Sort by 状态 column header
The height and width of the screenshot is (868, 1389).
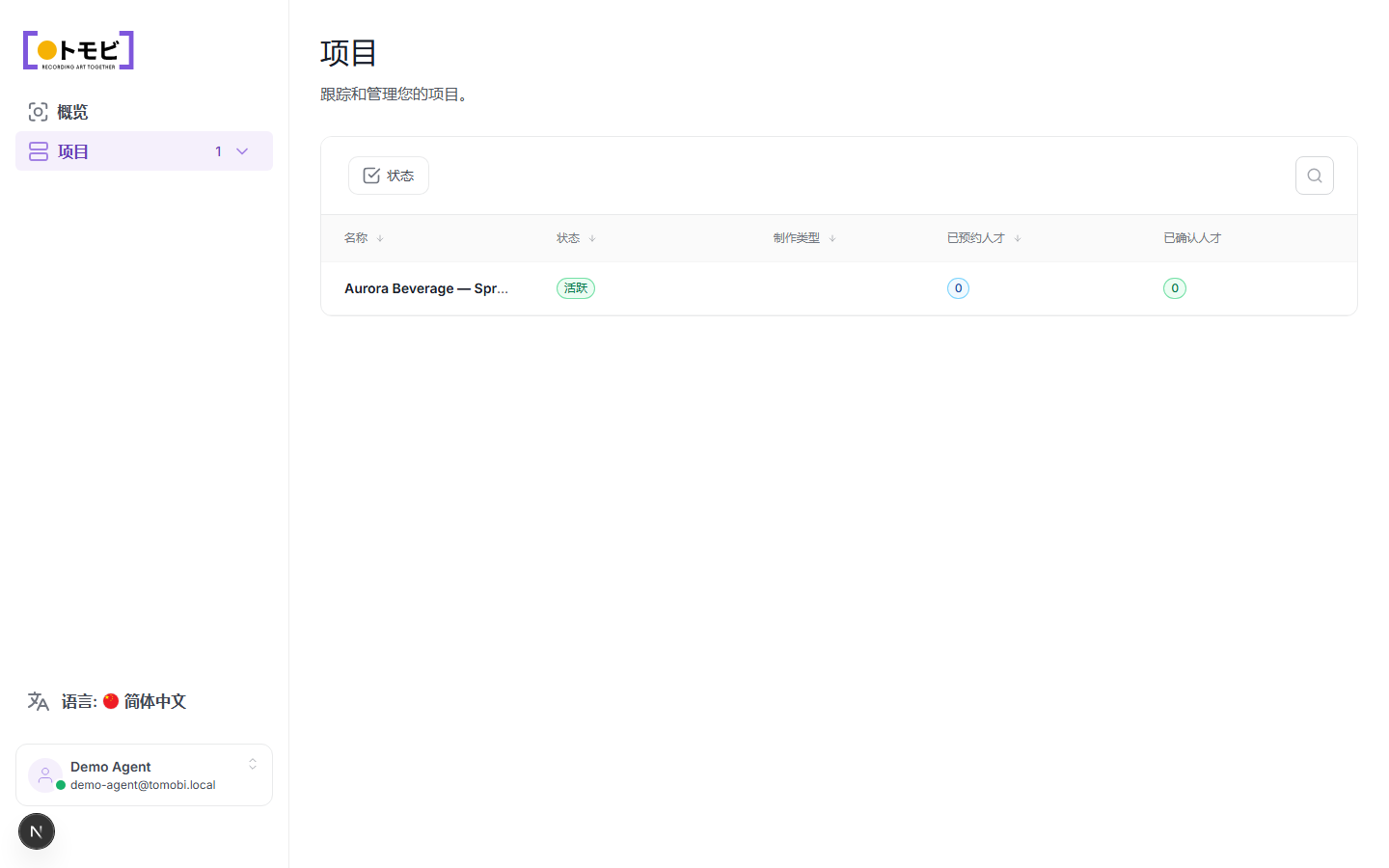tap(577, 238)
